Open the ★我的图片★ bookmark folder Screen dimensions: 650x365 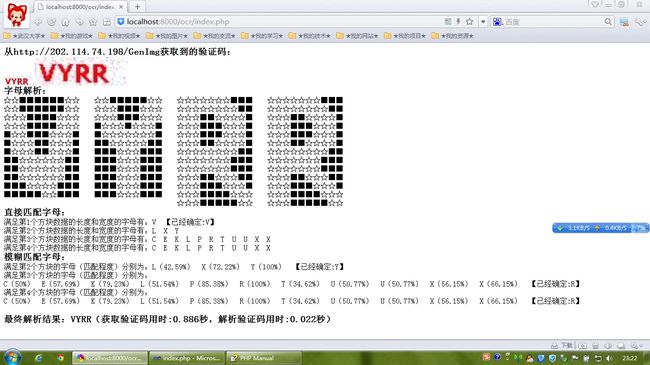click(167, 36)
